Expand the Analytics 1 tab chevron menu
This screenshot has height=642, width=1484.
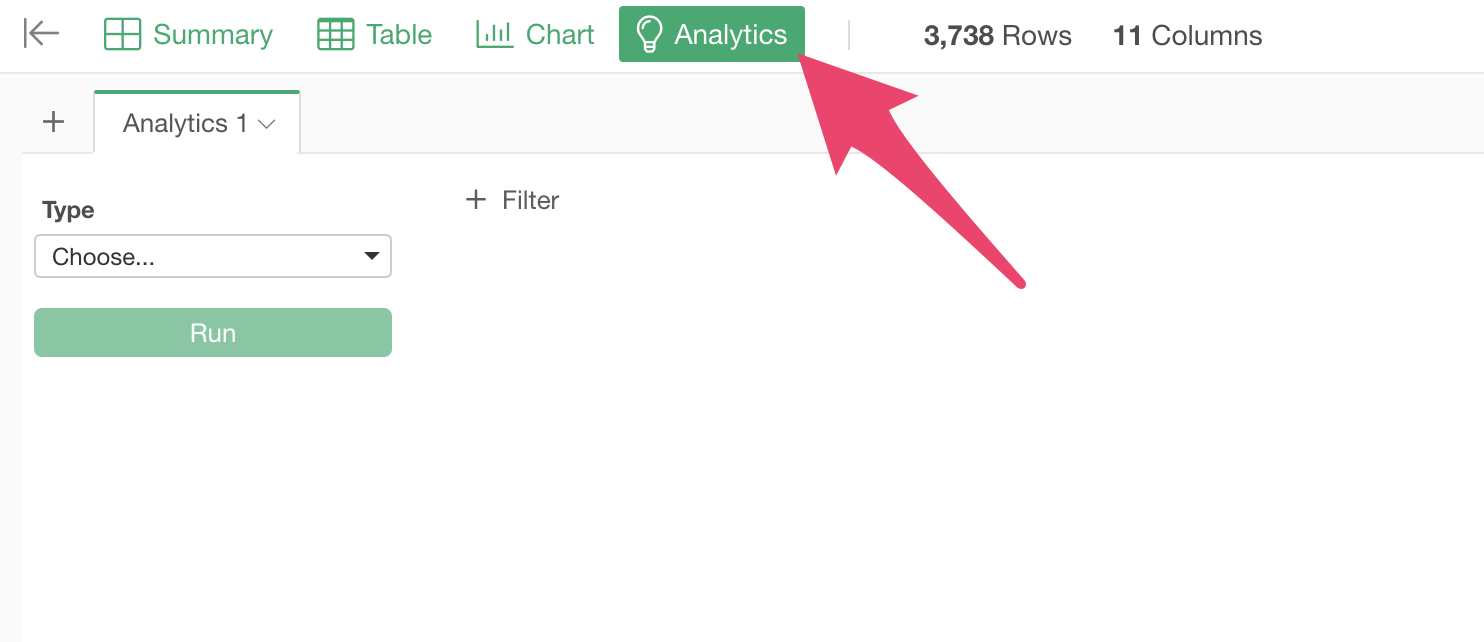266,124
